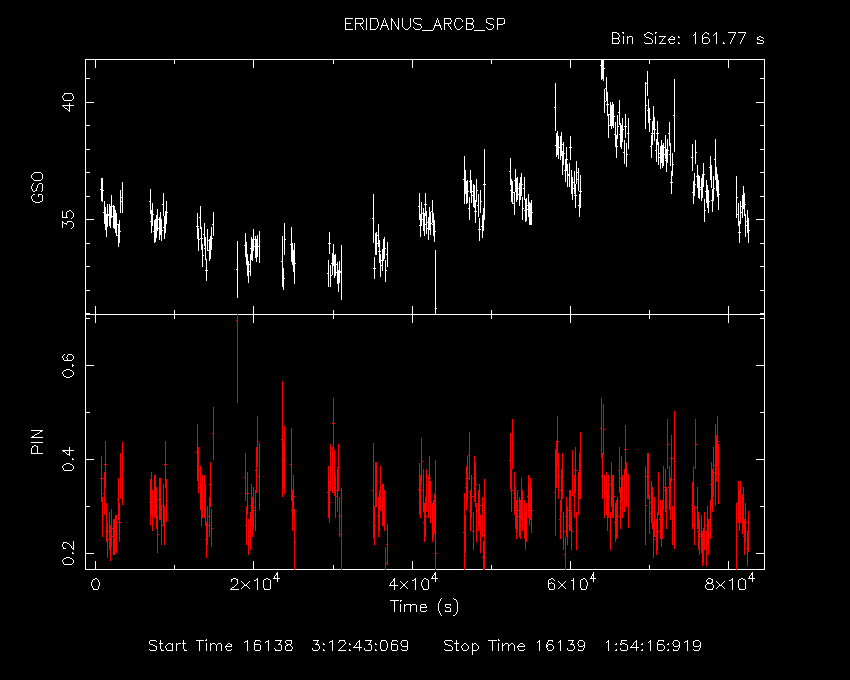Click the plot title ERIDANUS_ARCB_SP
850x680 pixels.
(x=424, y=25)
